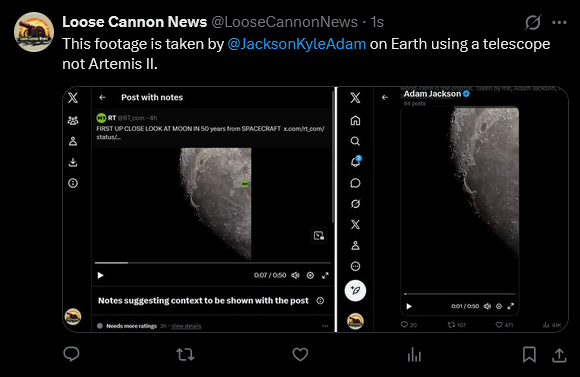Click Adam Jackson's verified badge
Image resolution: width=580 pixels, height=377 pixels.
(466, 94)
